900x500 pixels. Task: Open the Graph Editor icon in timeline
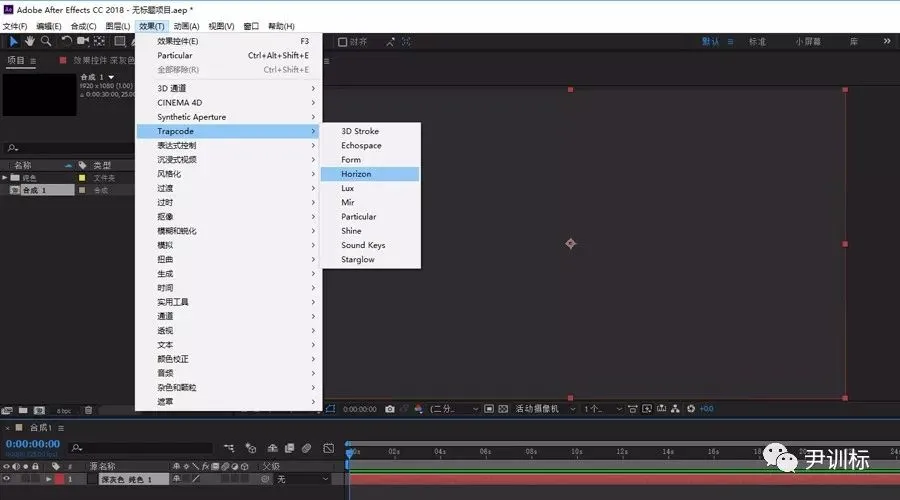(328, 448)
